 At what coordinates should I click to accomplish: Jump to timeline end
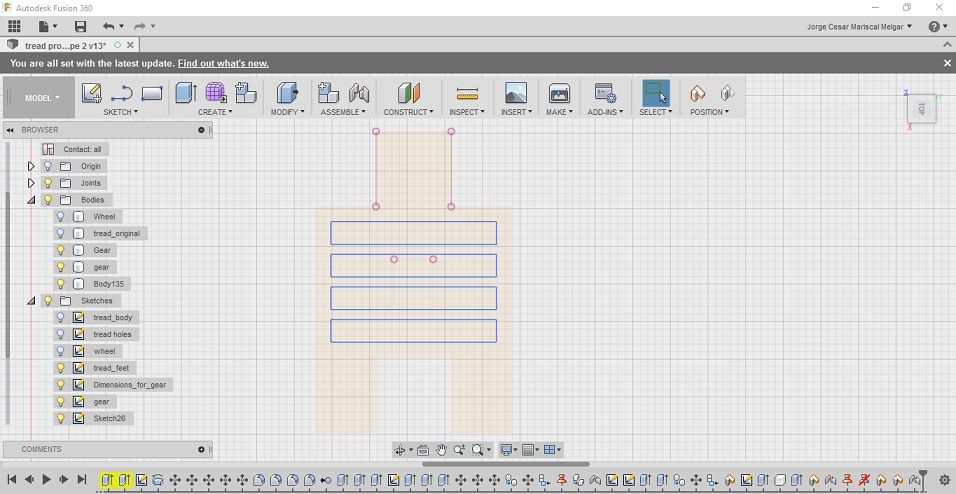pos(82,480)
